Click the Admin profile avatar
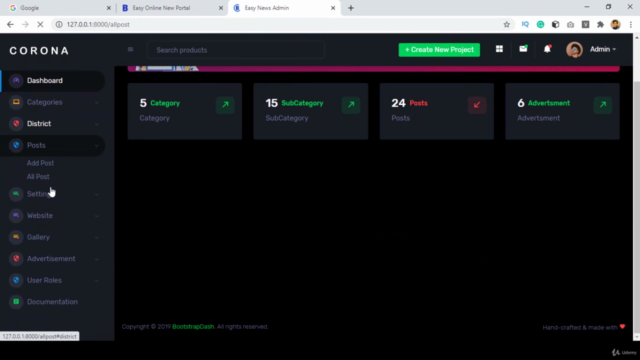640x360 pixels. [574, 49]
